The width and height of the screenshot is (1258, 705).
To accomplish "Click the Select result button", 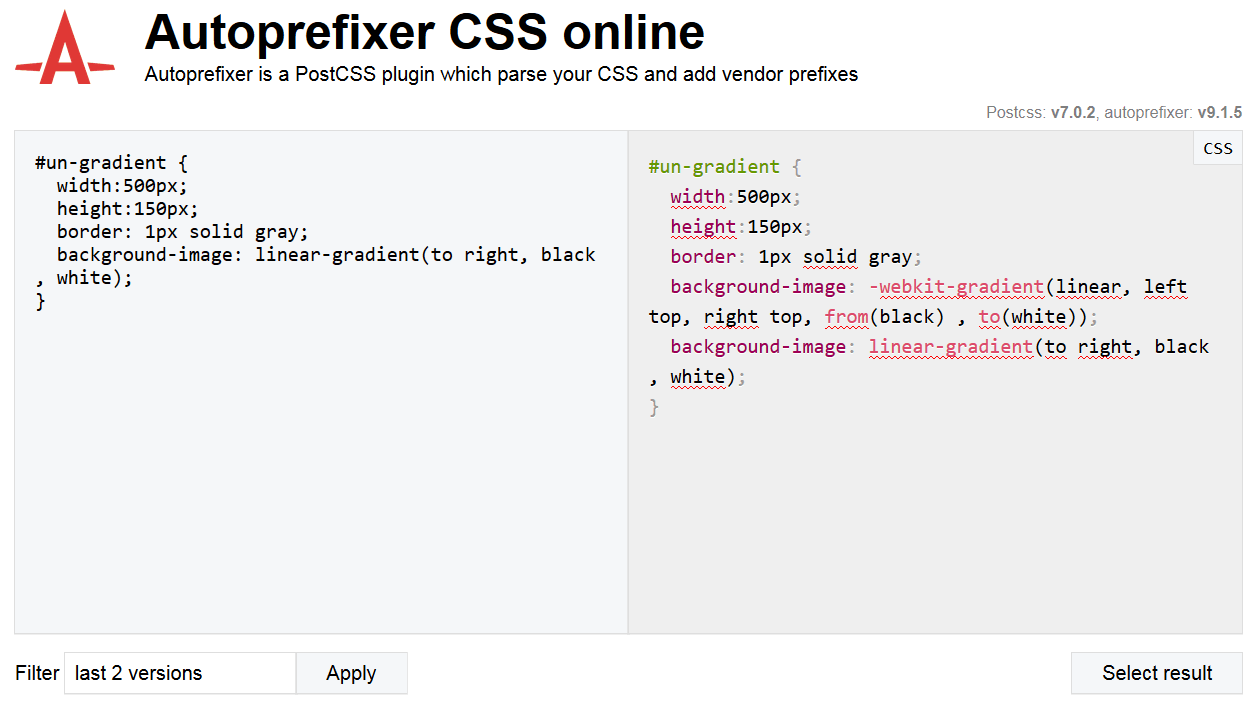I will tap(1157, 673).
